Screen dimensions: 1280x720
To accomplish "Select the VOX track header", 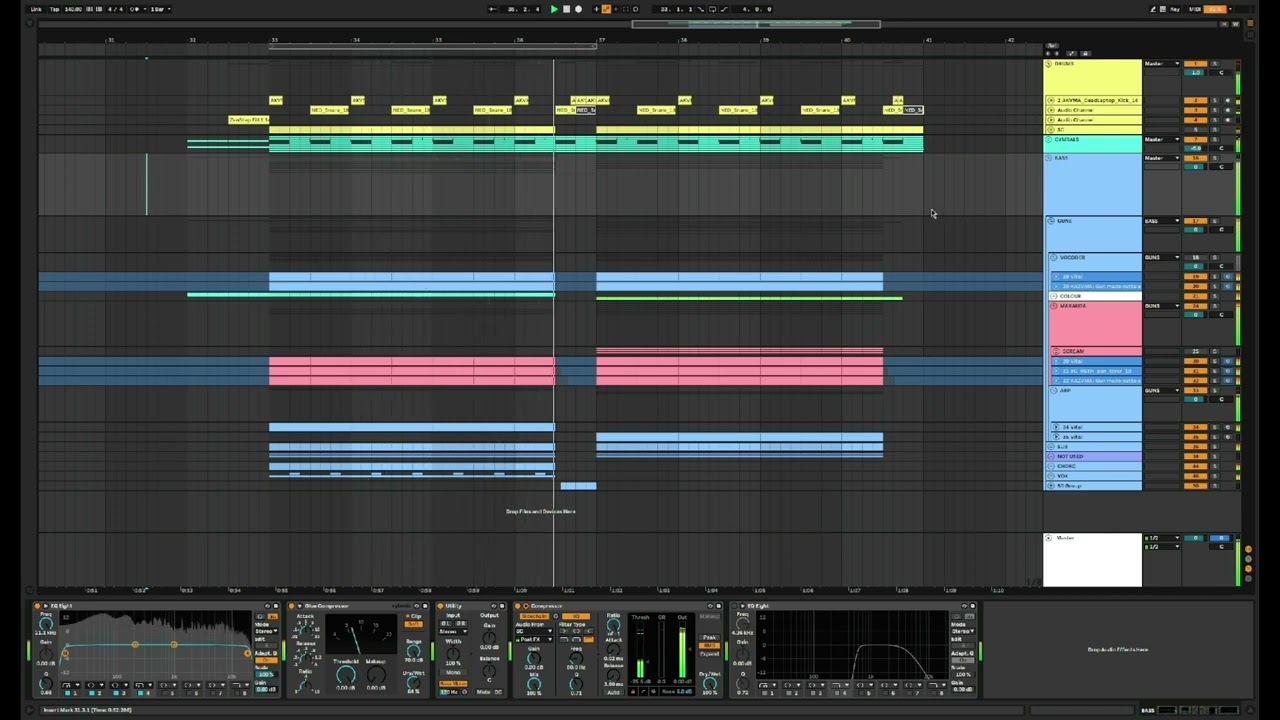I will 1094,476.
